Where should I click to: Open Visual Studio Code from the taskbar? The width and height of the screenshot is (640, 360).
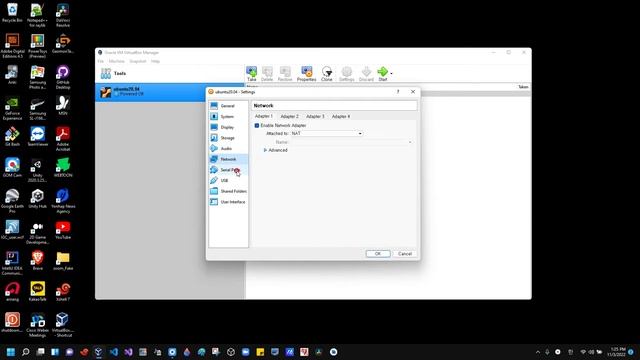click(x=113, y=352)
